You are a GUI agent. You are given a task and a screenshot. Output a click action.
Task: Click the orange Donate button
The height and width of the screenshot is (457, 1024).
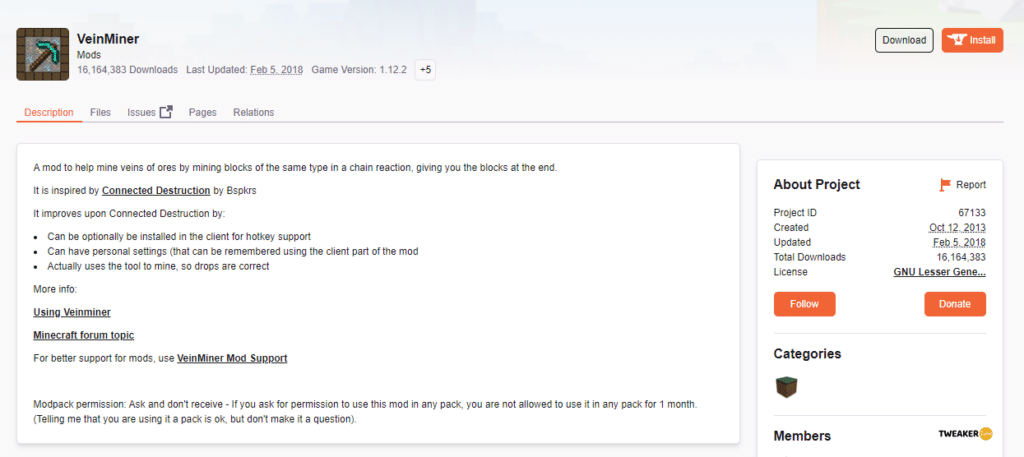coord(955,304)
